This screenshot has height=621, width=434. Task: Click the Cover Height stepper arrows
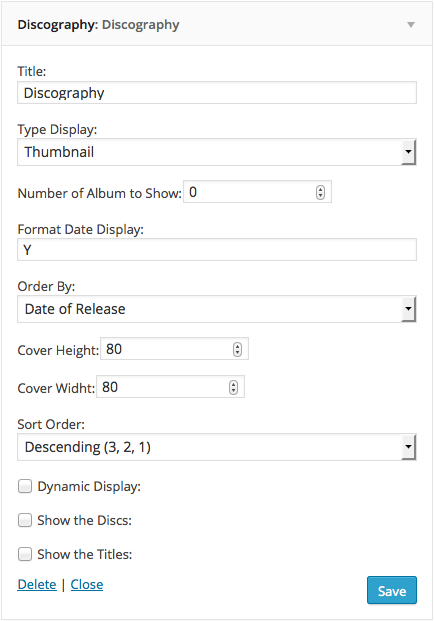pos(237,349)
